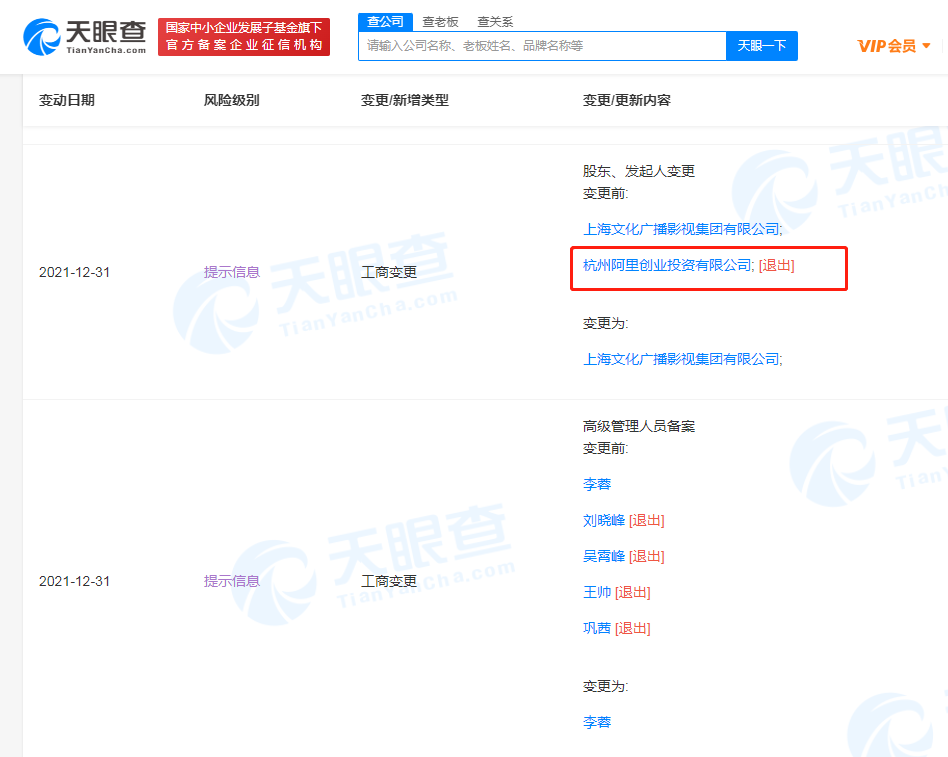This screenshot has width=948, height=757.
Task: Click the [退出] tag next to 刘晓峰
Action: click(x=646, y=521)
